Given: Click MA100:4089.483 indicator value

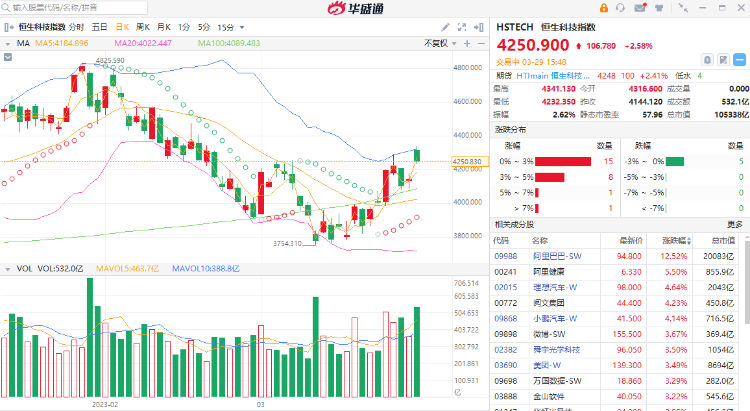Looking at the screenshot, I should 229,44.
